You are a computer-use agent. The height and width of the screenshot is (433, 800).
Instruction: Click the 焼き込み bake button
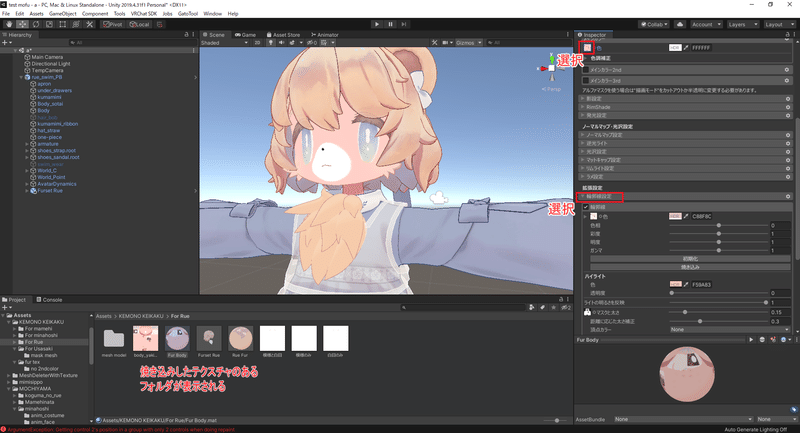pyautogui.click(x=690, y=267)
